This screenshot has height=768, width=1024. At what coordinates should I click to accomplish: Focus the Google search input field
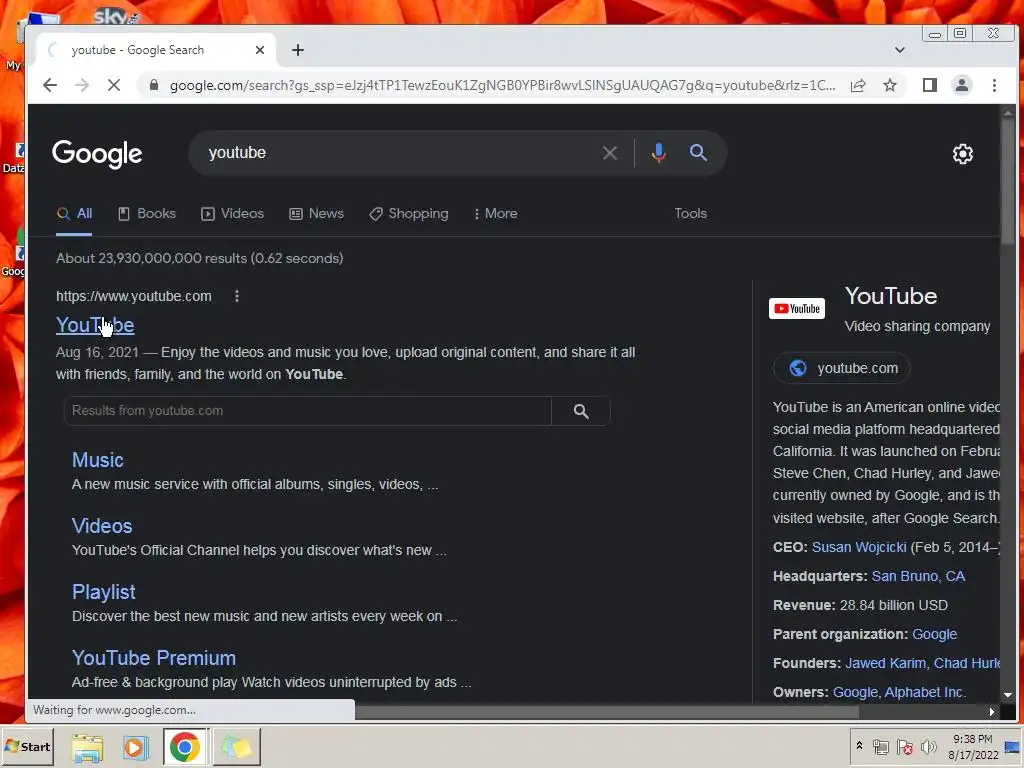coord(398,153)
